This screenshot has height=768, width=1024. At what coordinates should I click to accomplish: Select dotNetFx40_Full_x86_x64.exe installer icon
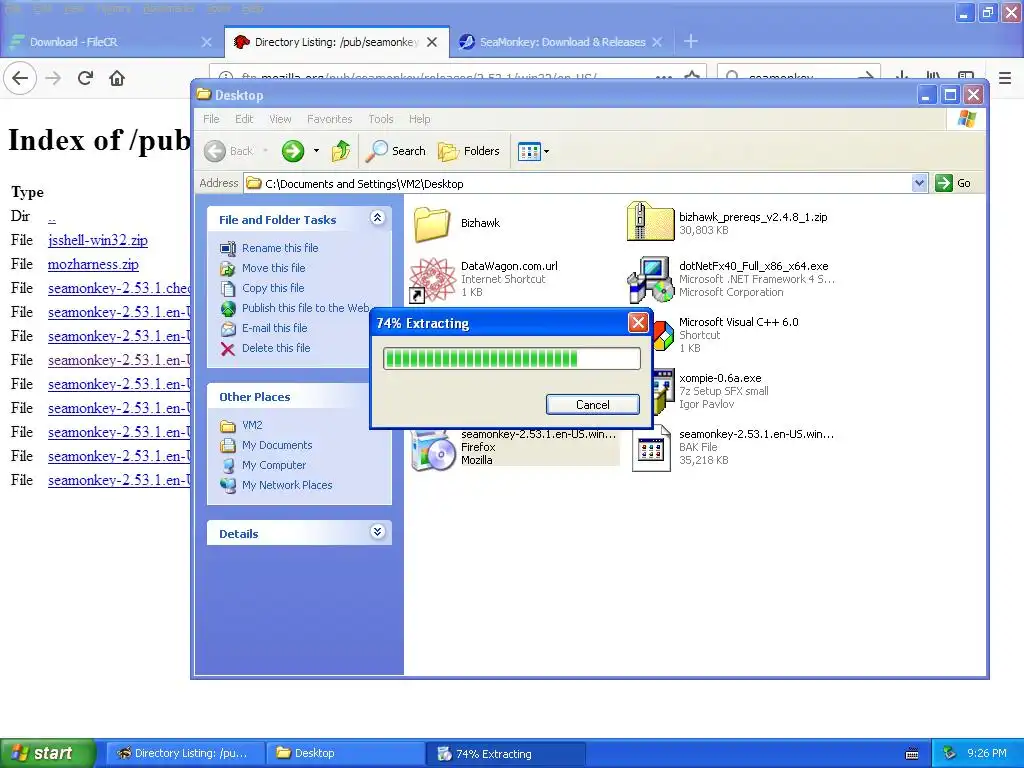[650, 280]
